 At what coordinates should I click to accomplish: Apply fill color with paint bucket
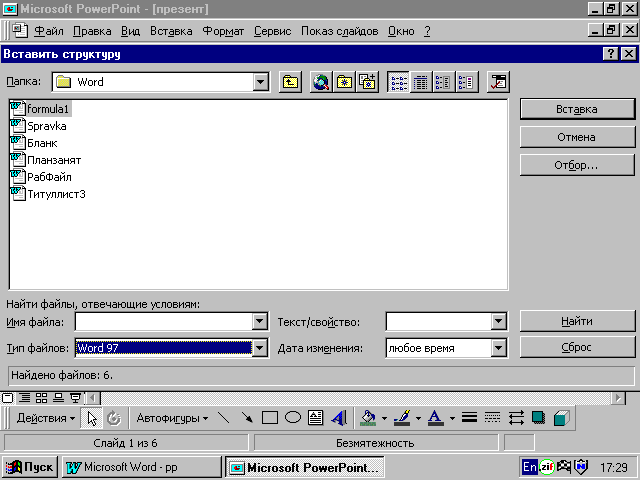[x=369, y=418]
